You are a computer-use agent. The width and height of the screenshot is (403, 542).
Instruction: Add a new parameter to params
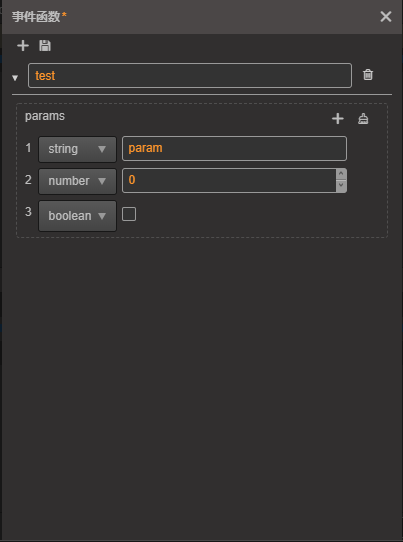[x=338, y=119]
